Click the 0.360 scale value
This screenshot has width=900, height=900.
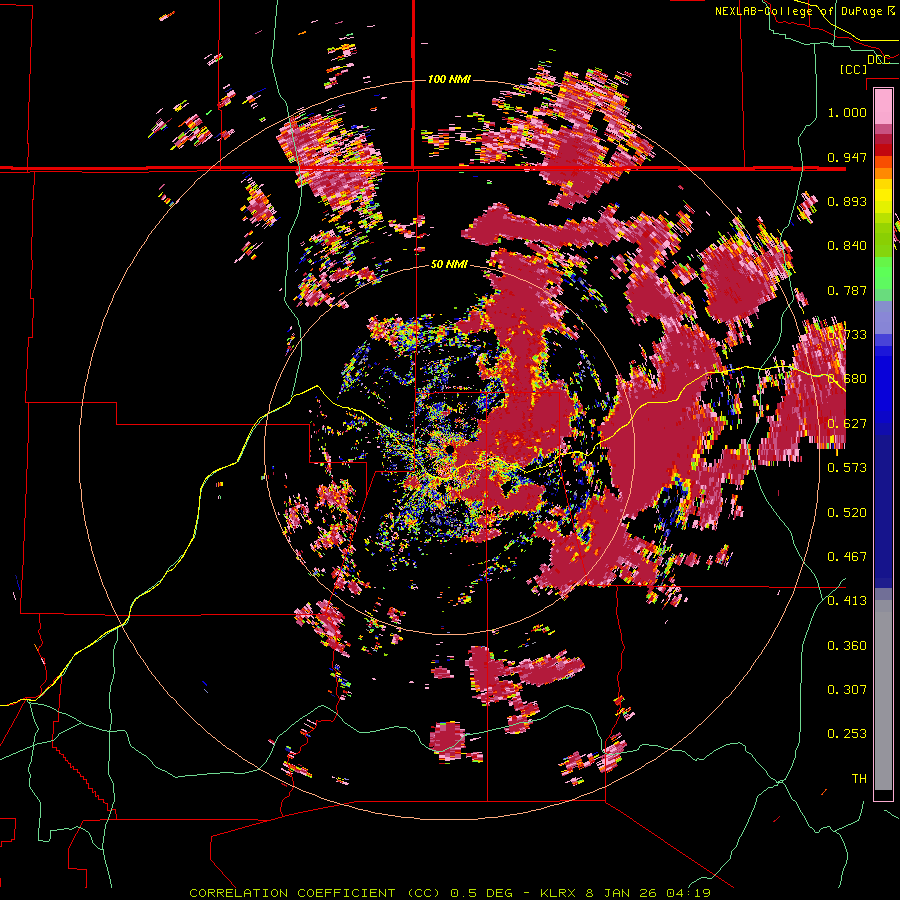847,646
